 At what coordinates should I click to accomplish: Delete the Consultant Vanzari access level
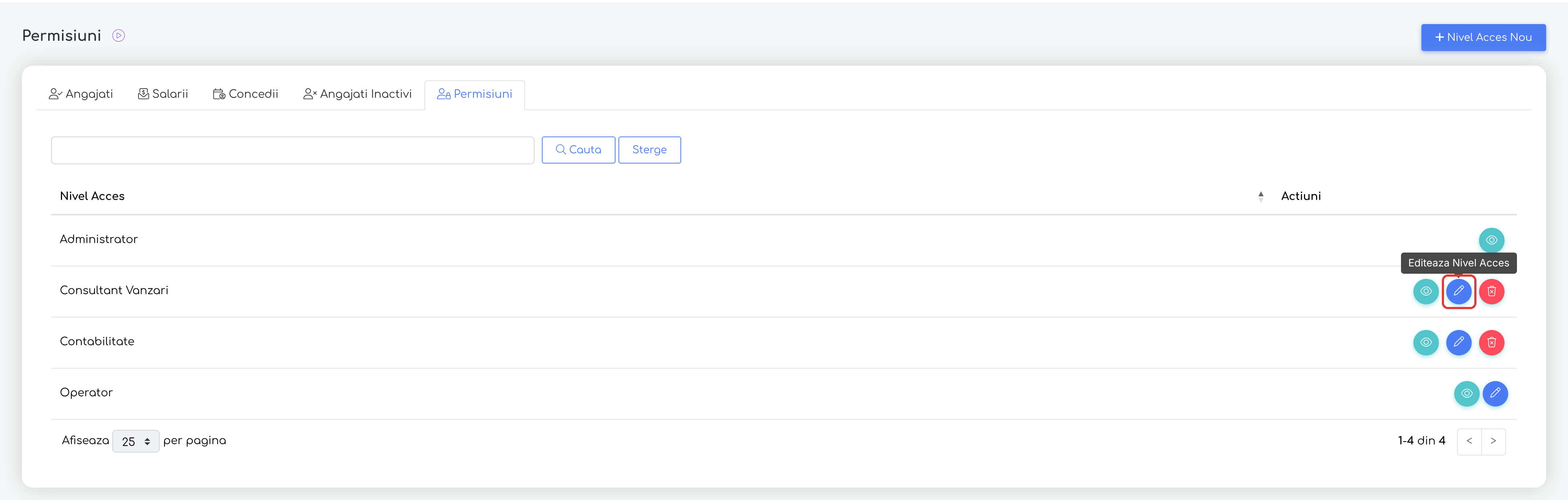point(1491,291)
